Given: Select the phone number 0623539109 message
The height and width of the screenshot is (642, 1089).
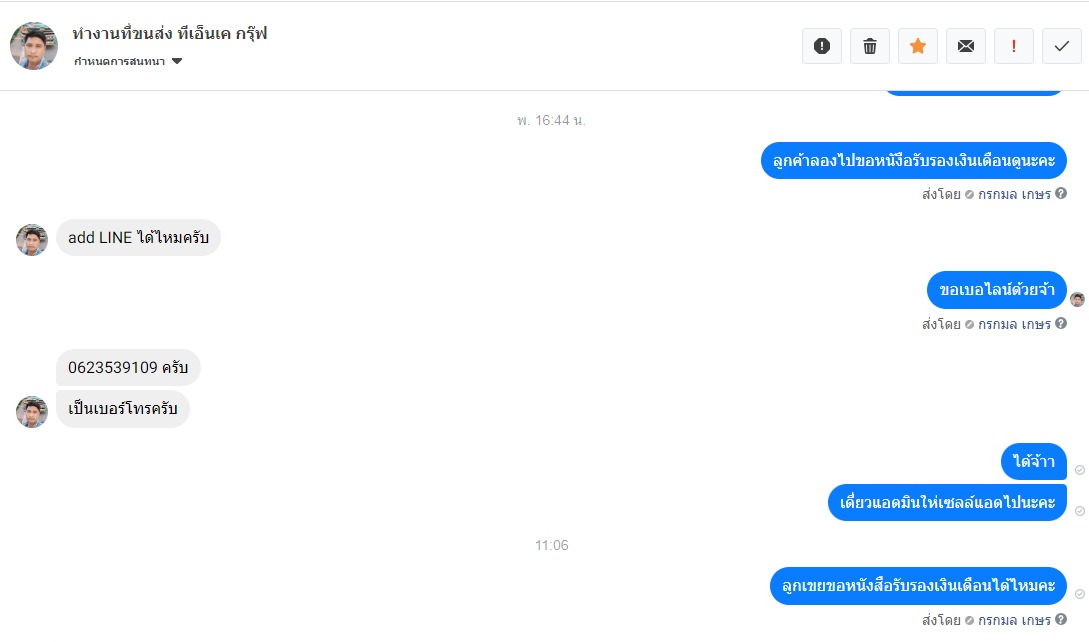Looking at the screenshot, I should 128,368.
